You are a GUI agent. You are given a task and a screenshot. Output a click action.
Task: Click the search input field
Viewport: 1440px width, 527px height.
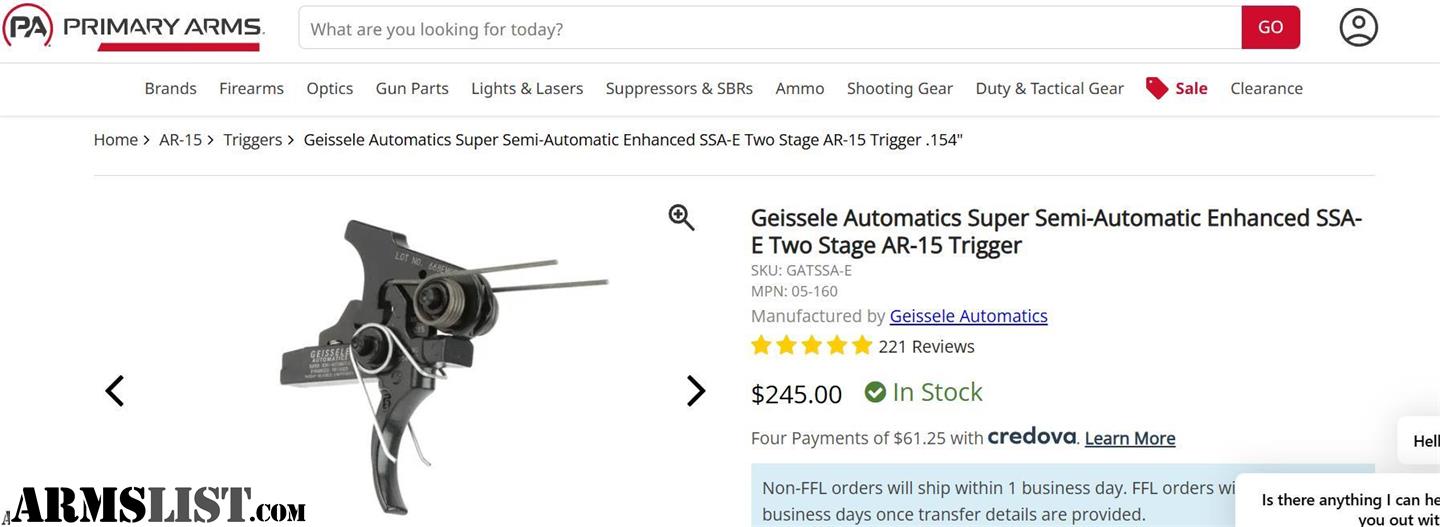click(770, 28)
